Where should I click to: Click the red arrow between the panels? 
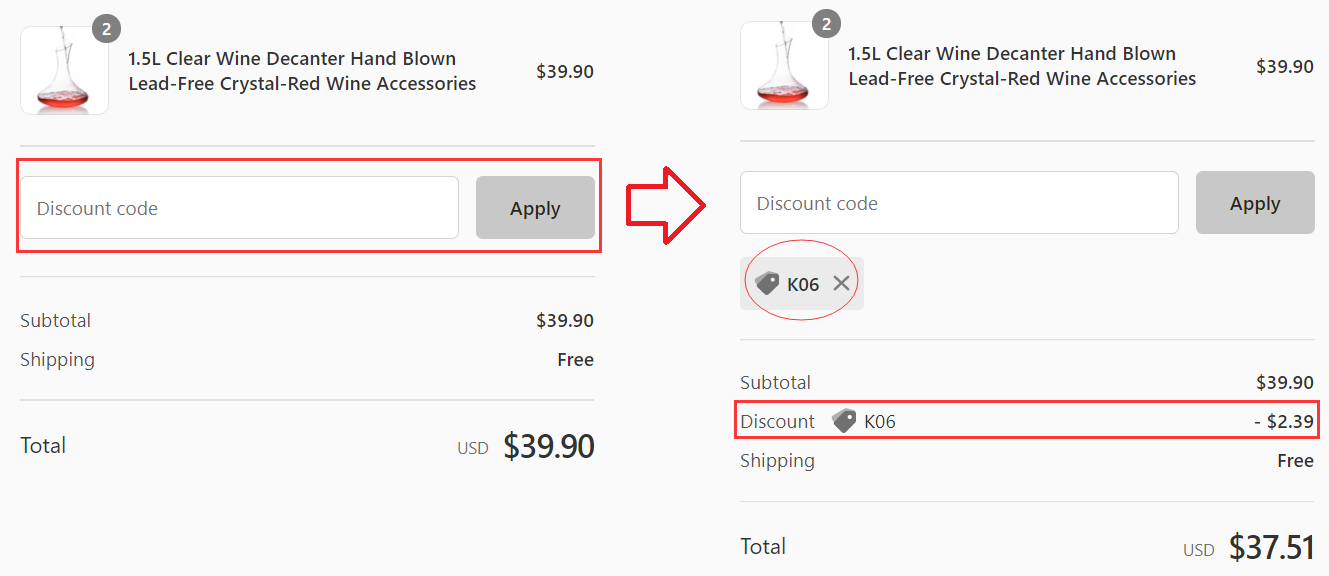(666, 205)
